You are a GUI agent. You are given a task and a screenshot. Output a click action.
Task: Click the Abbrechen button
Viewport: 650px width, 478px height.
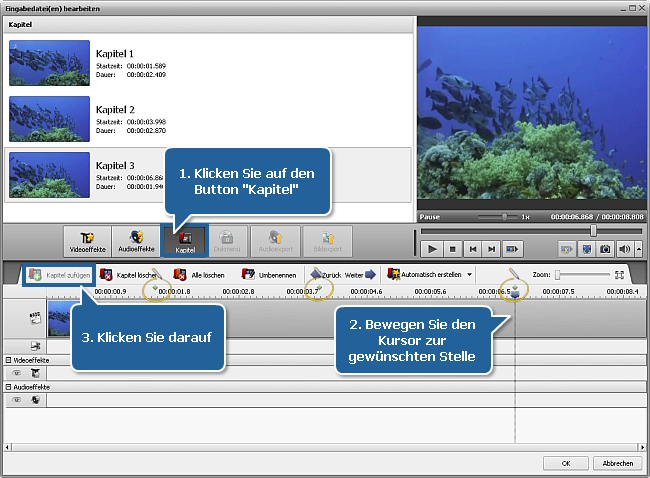coord(617,463)
